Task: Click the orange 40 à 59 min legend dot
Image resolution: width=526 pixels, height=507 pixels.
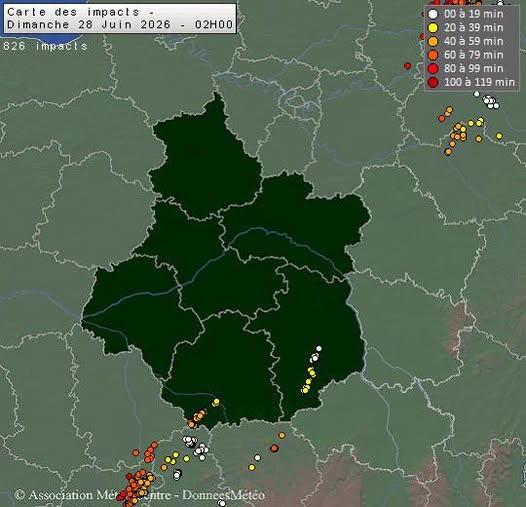Action: [433, 41]
